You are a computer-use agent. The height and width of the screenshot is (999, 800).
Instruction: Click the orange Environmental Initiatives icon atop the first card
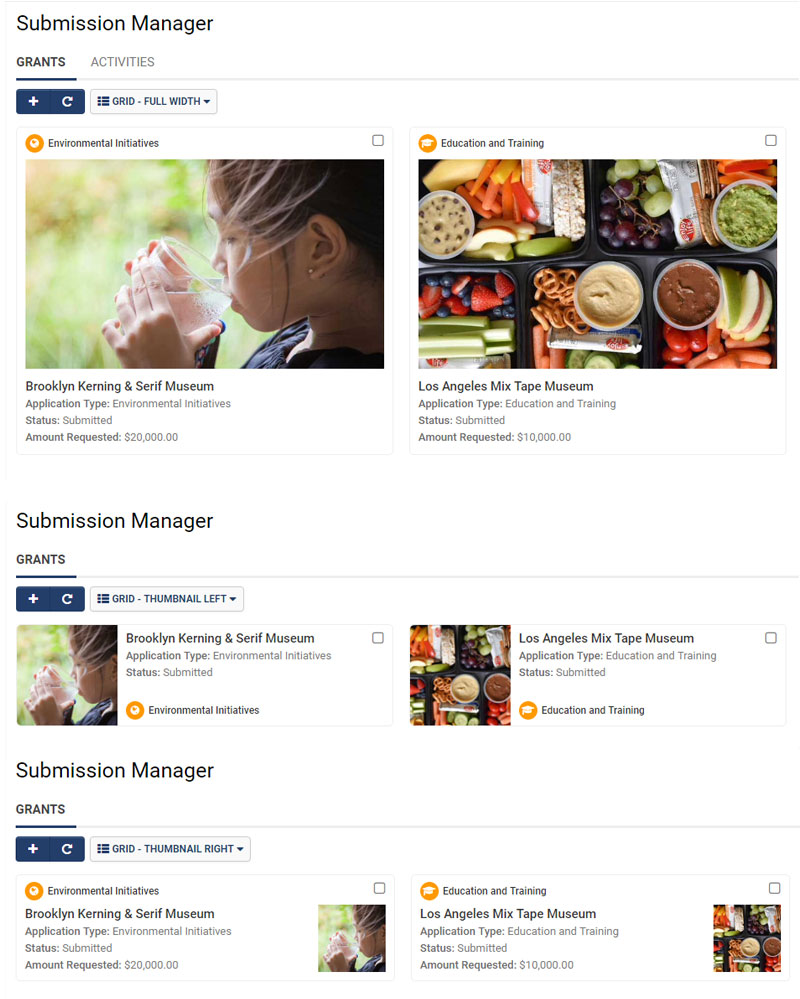point(34,143)
